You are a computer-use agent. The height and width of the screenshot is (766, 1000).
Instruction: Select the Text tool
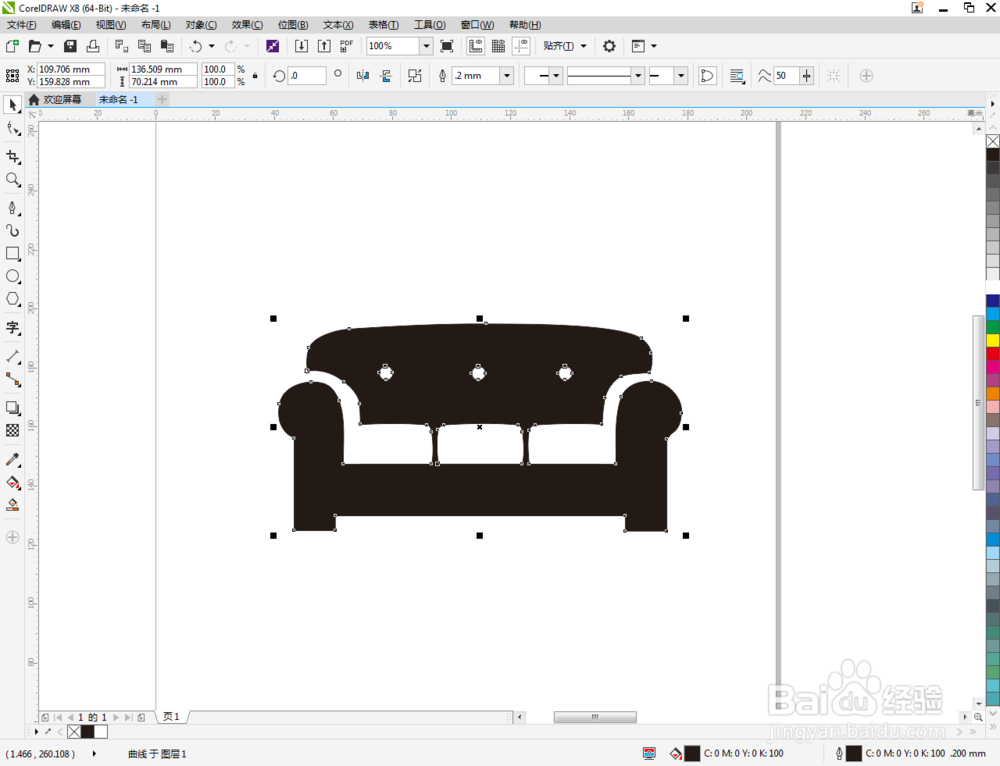pos(12,328)
